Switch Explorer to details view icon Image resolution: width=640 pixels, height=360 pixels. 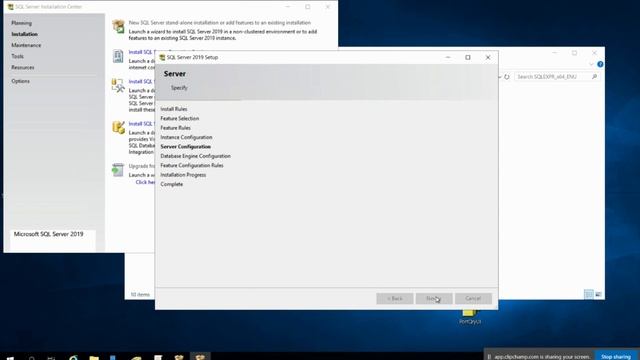point(589,294)
